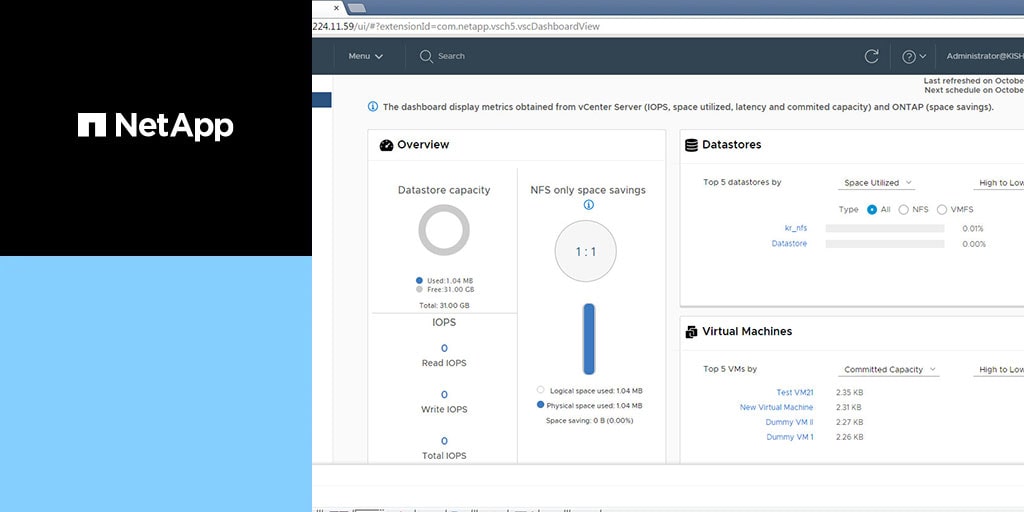Screen dimensions: 1024x512
Task: Open the kr_nfs datastore link
Action: [795, 228]
